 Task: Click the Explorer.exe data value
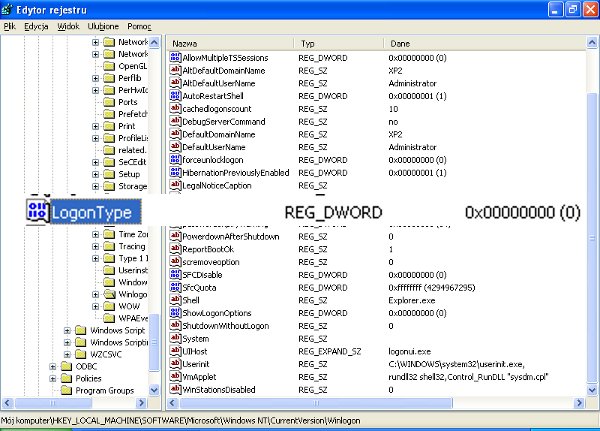(x=412, y=300)
